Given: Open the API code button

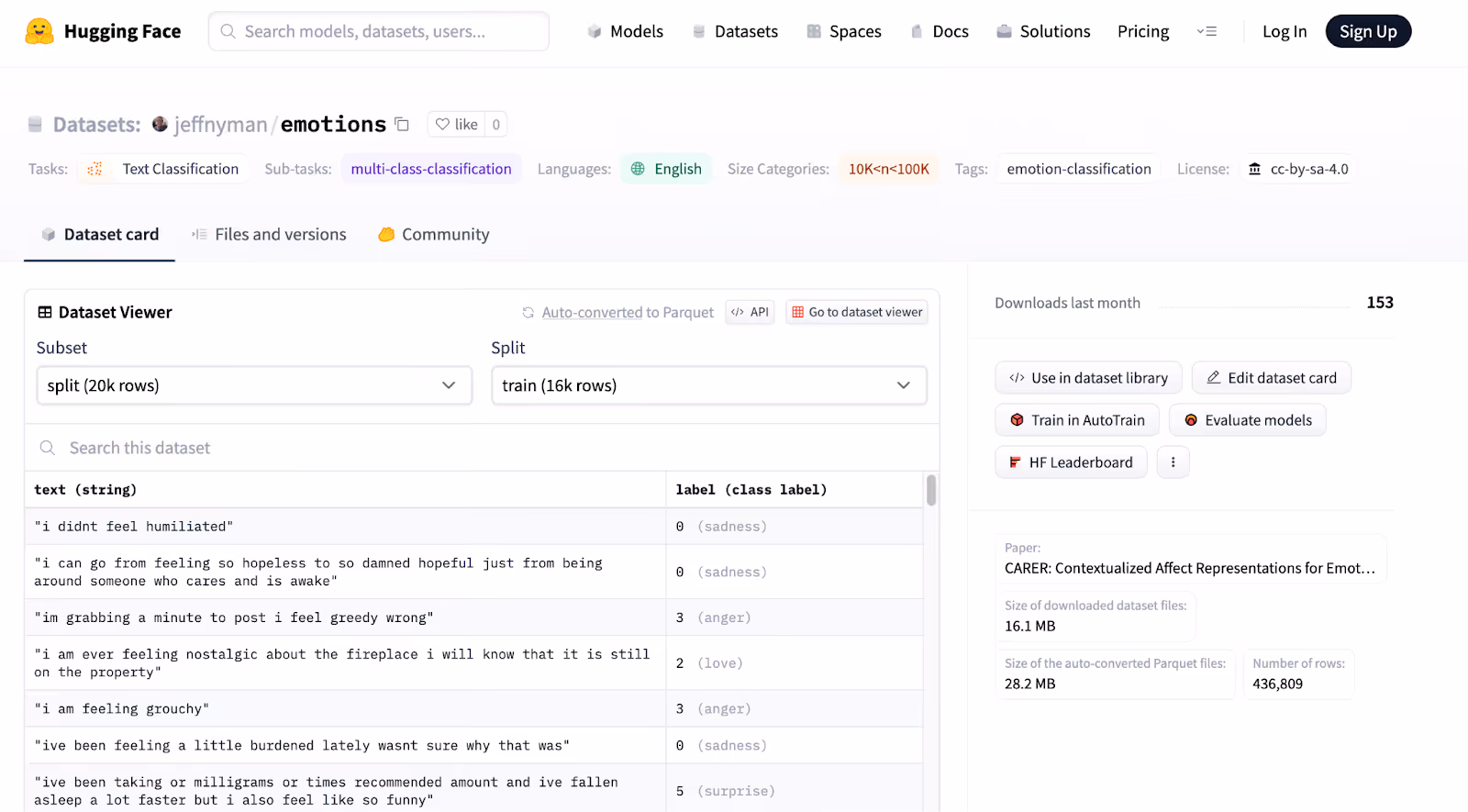Looking at the screenshot, I should tap(750, 312).
